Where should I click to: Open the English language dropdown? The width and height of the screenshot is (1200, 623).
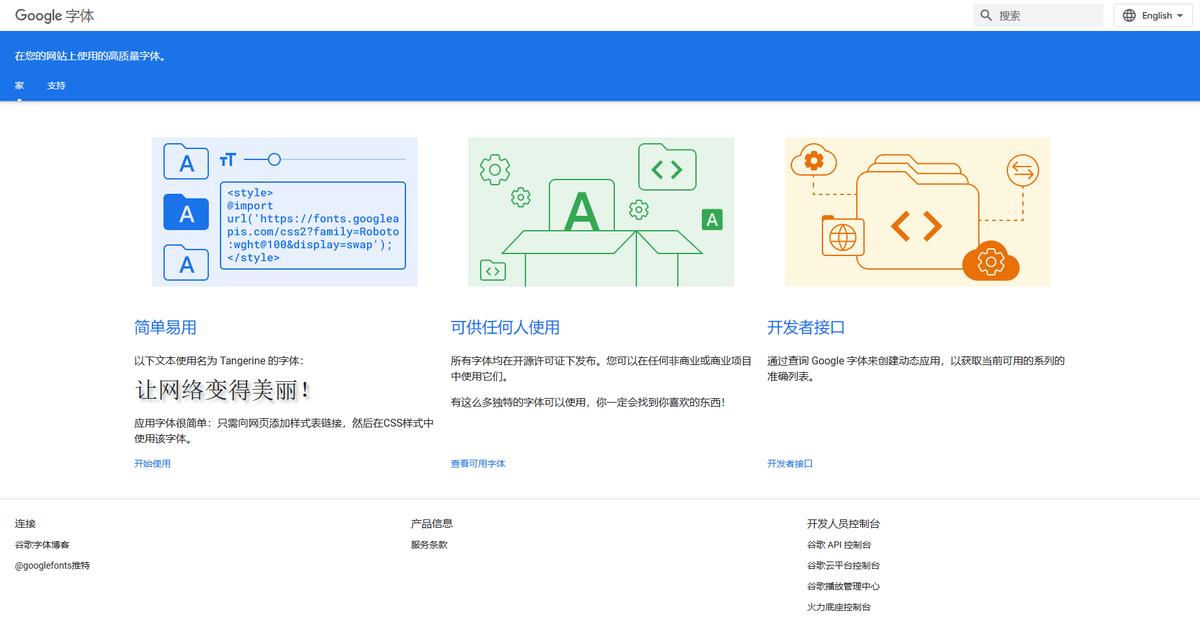click(1155, 15)
